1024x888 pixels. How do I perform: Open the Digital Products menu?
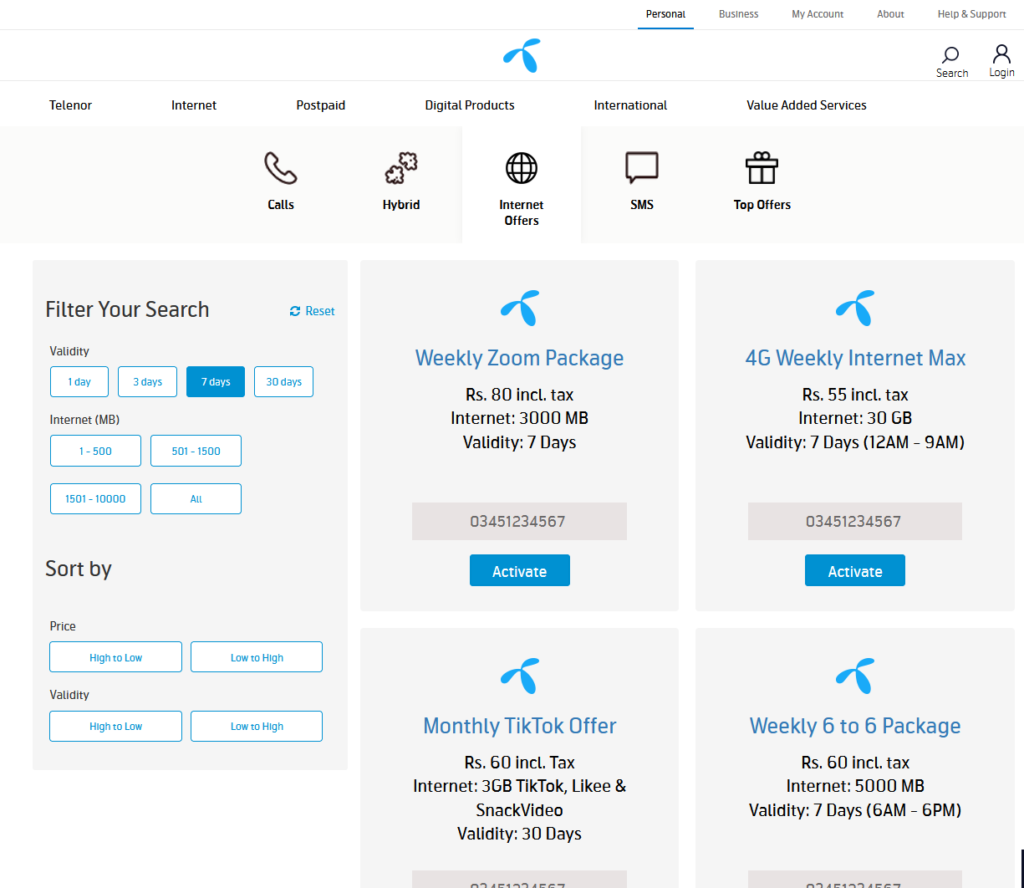click(470, 105)
